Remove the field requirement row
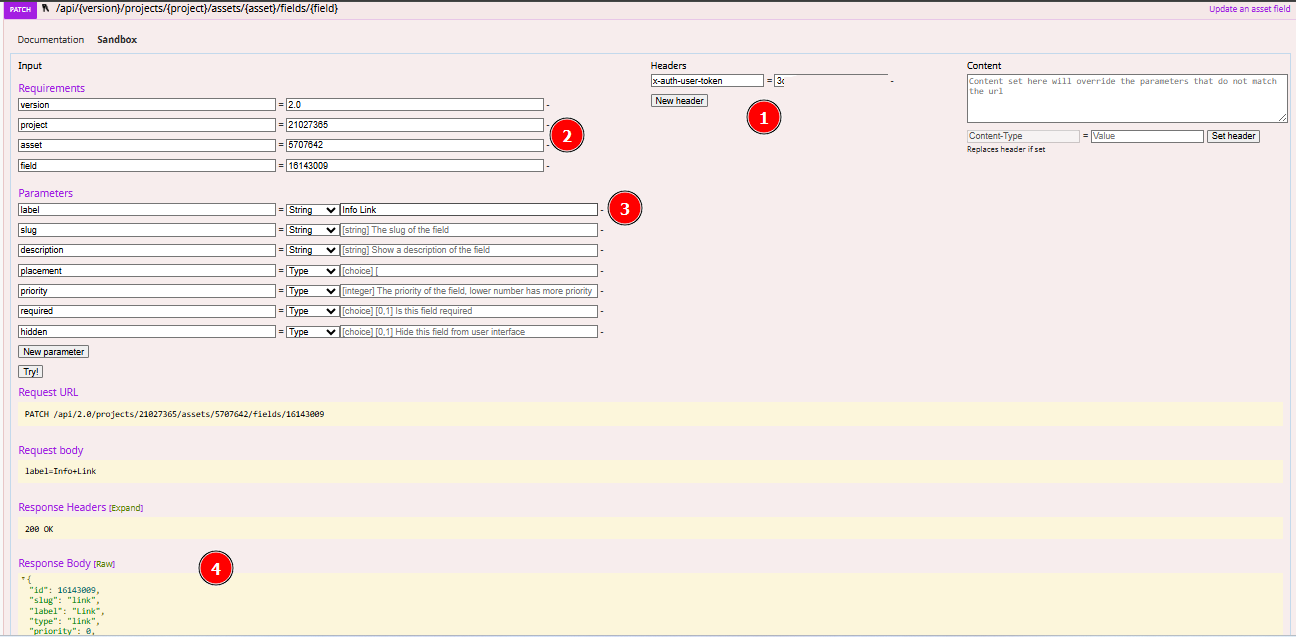Viewport: 1296px width, 637px height. point(548,166)
